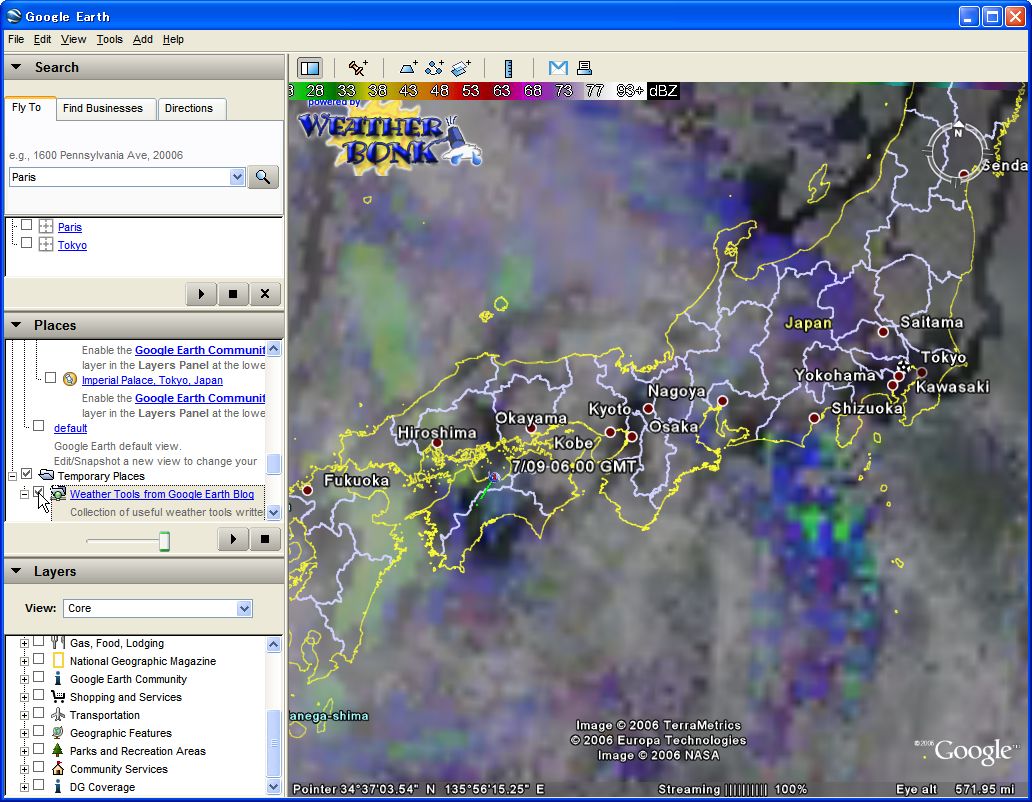The height and width of the screenshot is (802, 1032).
Task: Click the Gas, Food, Lodging layer icon
Action: click(x=58, y=642)
